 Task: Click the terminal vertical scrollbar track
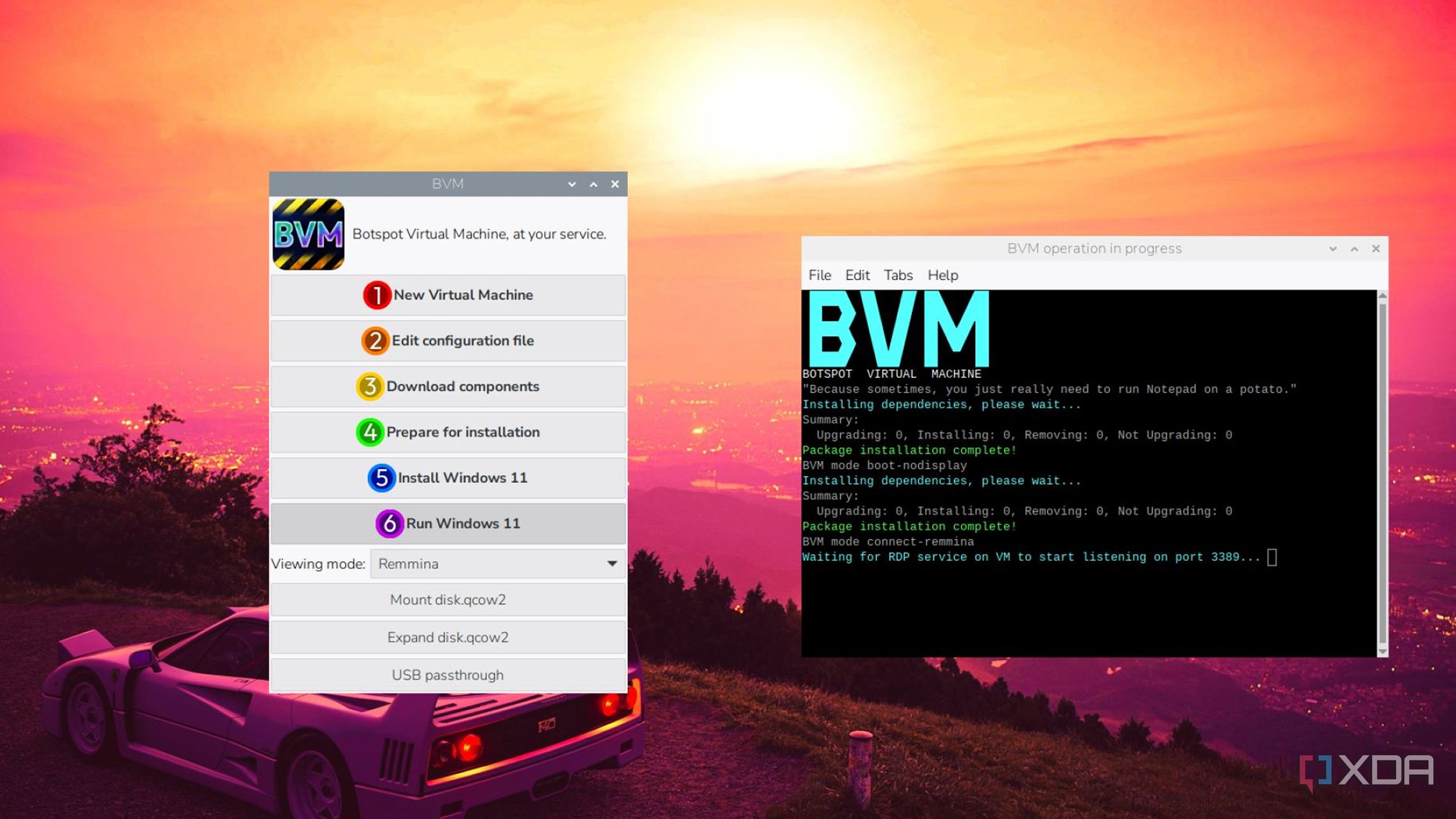1383,473
